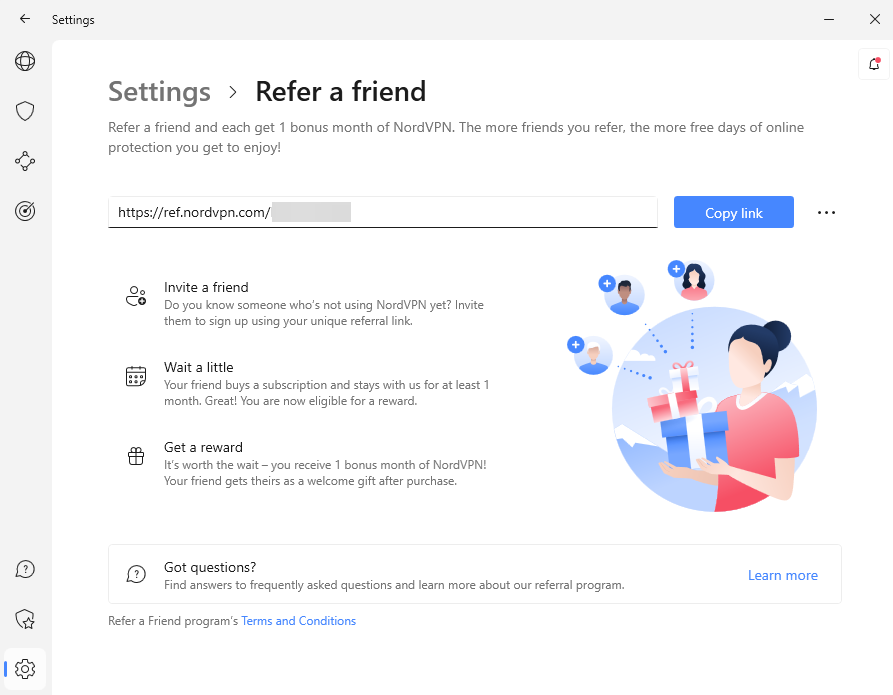Open the Terms and Conditions link

[298, 621]
